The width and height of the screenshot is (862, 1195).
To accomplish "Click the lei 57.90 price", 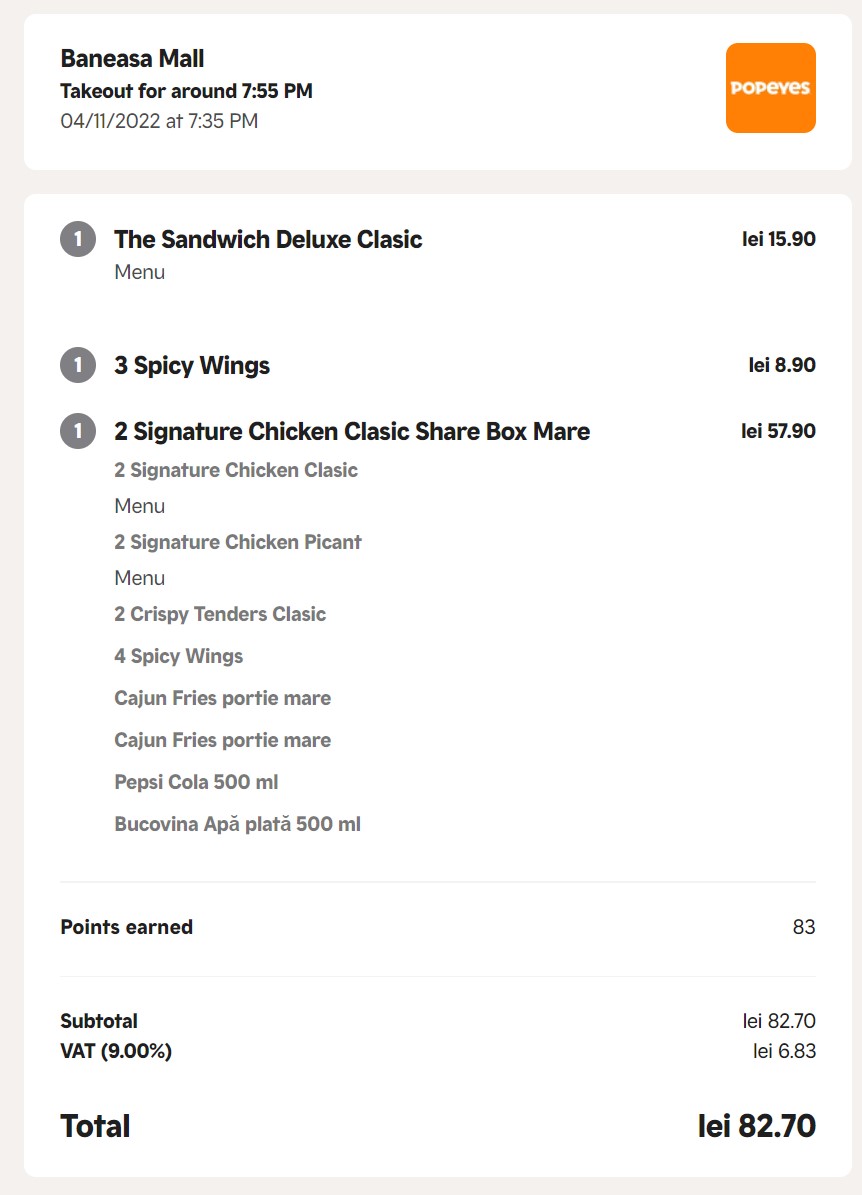I will (778, 431).
